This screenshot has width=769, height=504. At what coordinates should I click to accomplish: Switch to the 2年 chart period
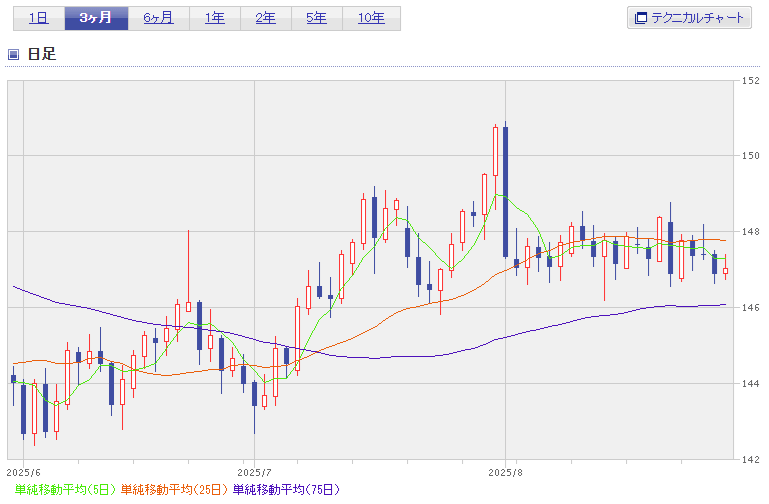pyautogui.click(x=266, y=18)
